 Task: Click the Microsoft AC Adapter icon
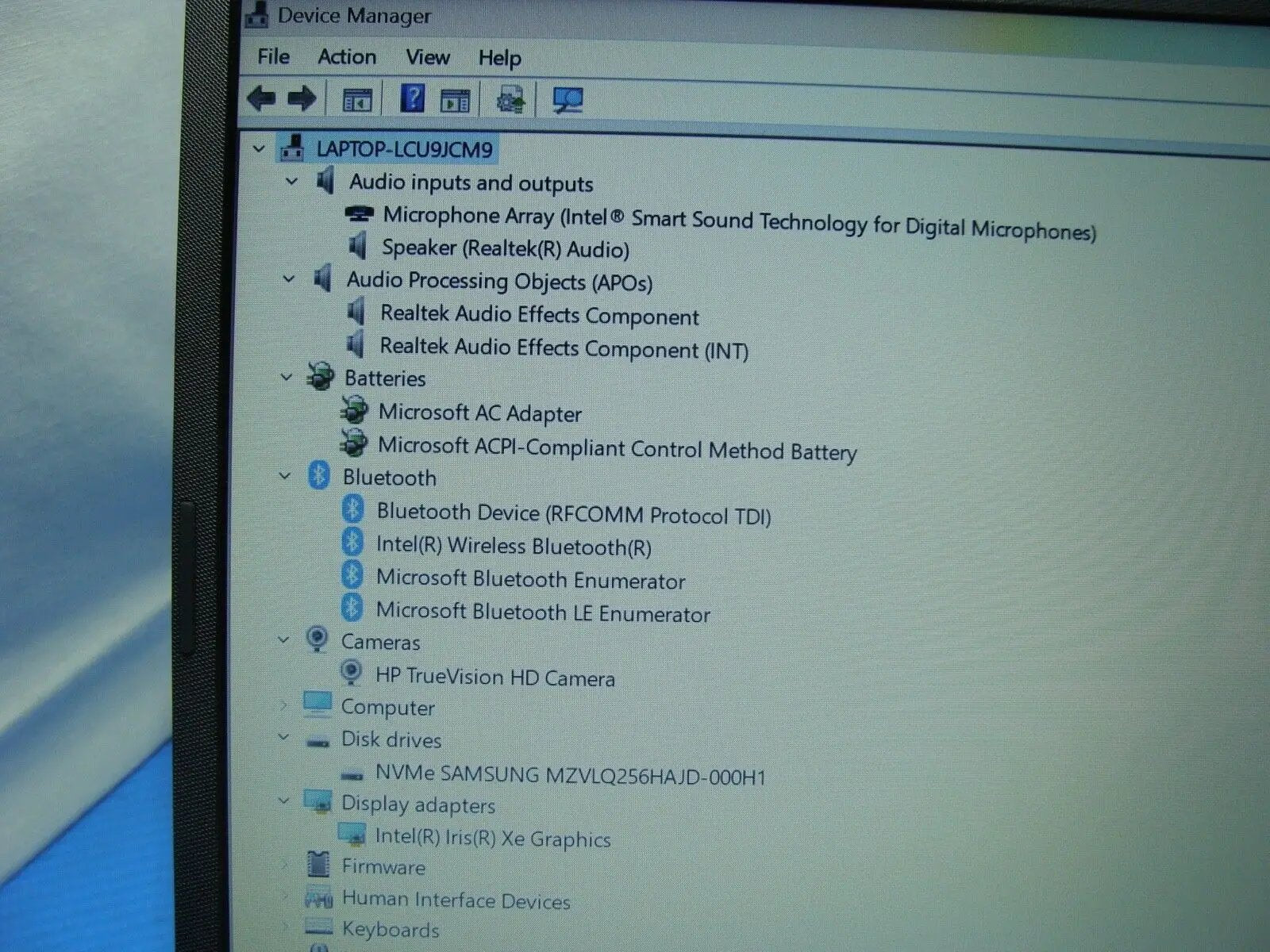354,410
